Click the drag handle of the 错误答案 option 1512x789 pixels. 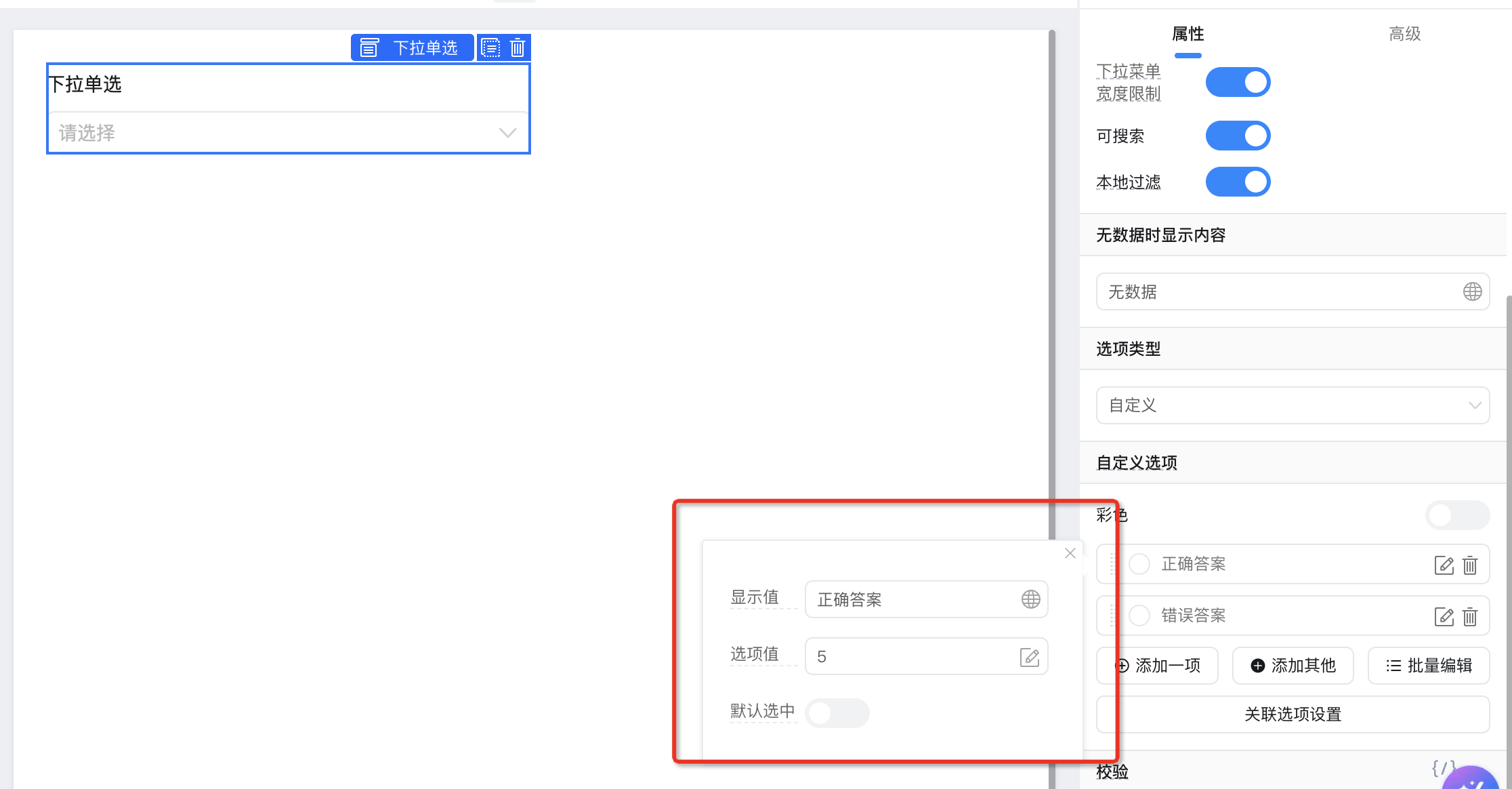pos(1112,615)
